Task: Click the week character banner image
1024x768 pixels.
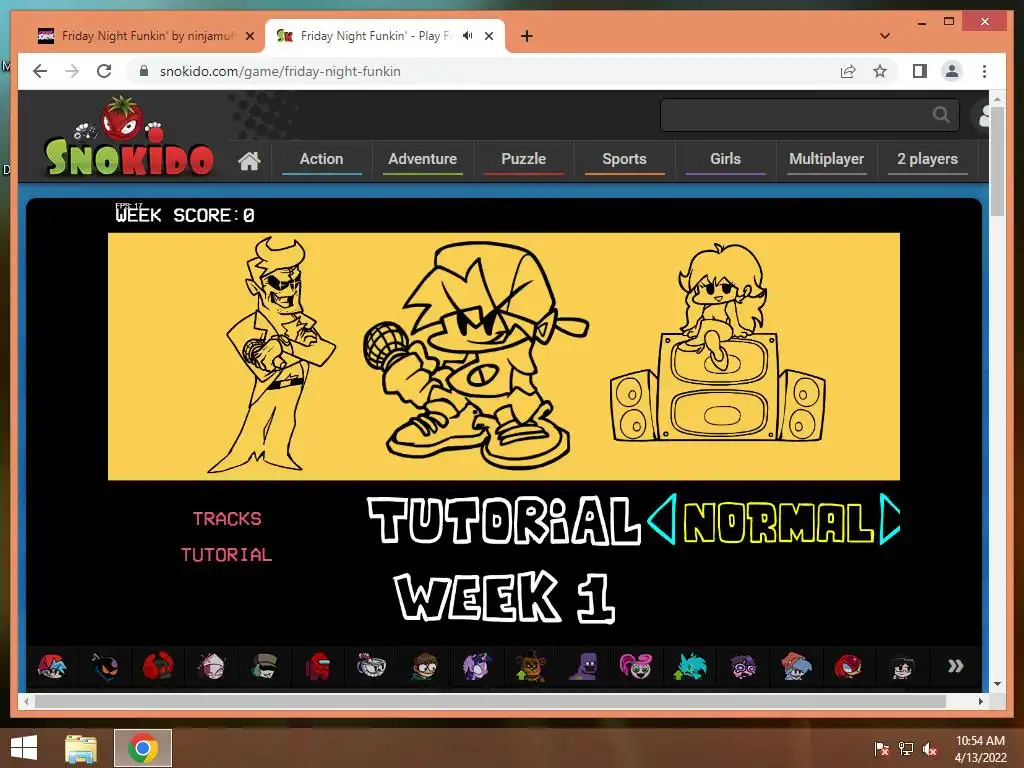Action: point(504,357)
